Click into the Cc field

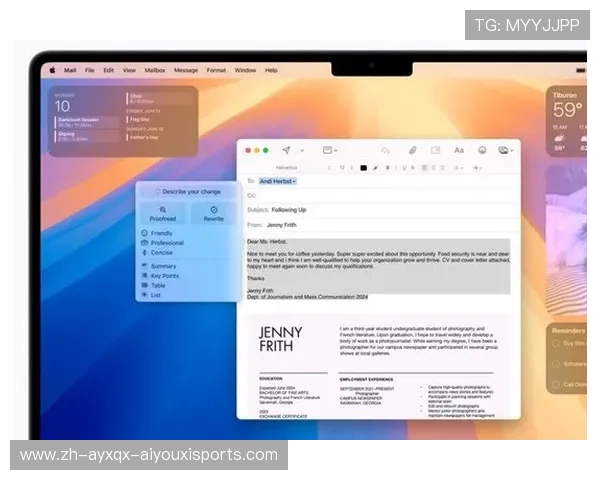point(379,195)
